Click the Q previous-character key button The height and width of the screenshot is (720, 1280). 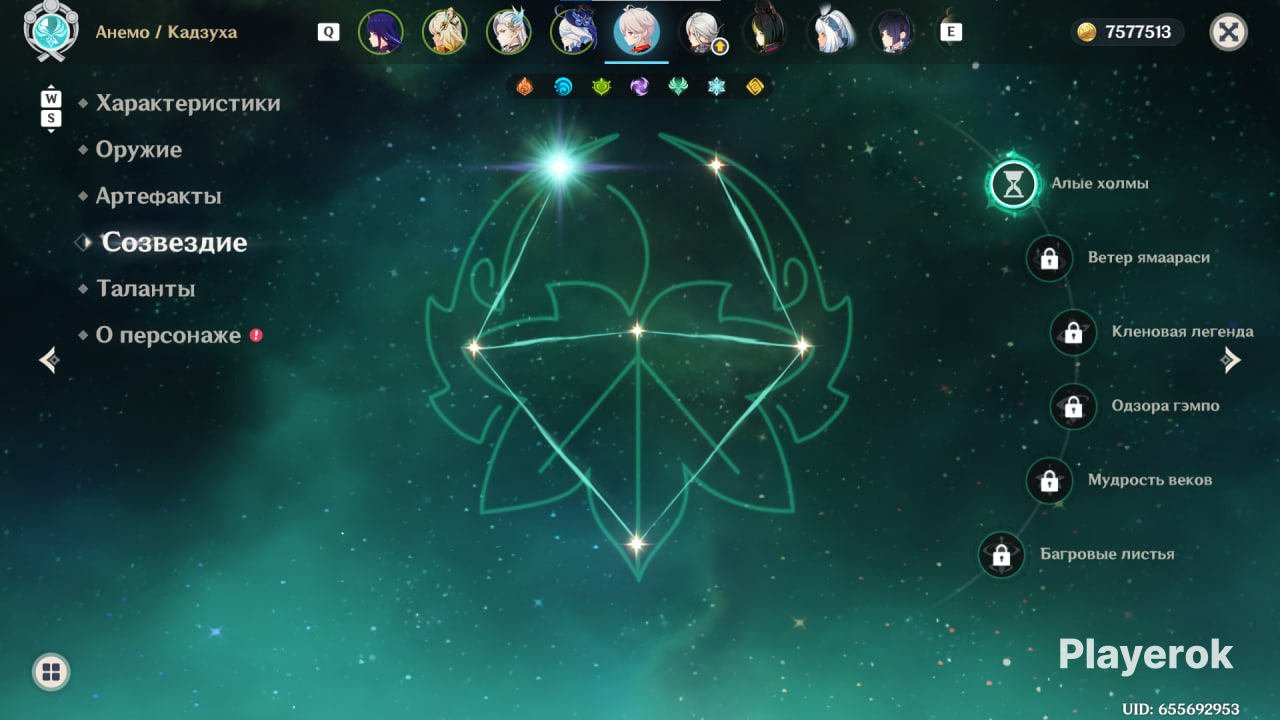click(x=328, y=32)
